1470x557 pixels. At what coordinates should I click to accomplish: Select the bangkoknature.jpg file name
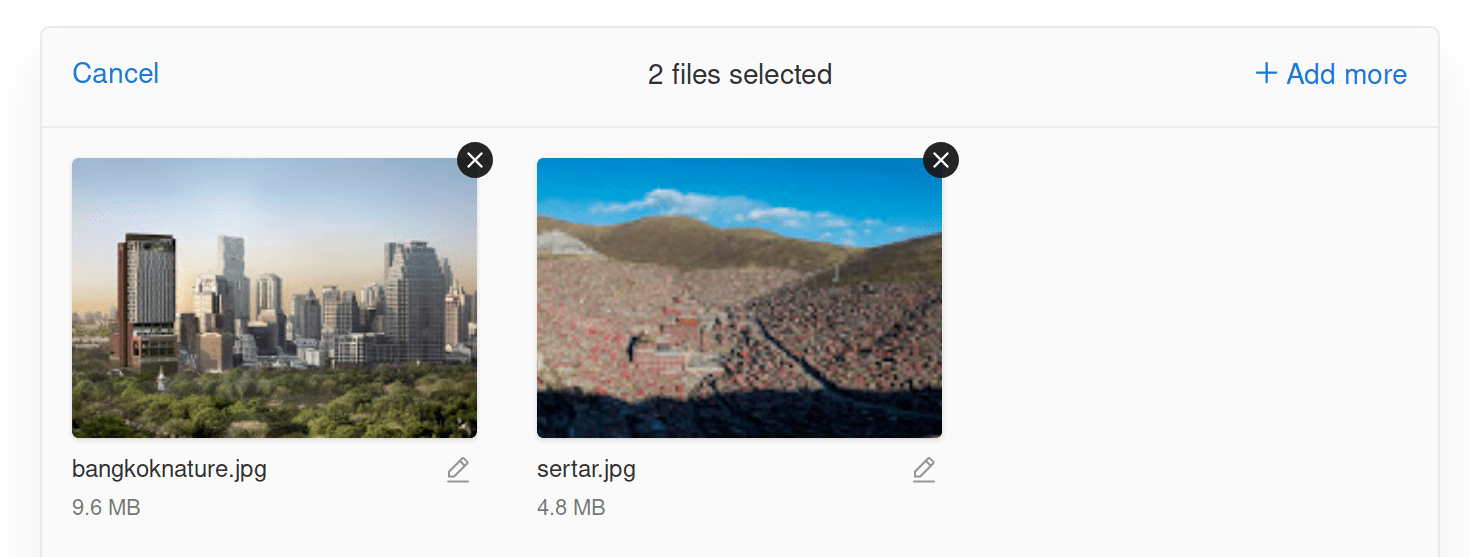pos(169,469)
